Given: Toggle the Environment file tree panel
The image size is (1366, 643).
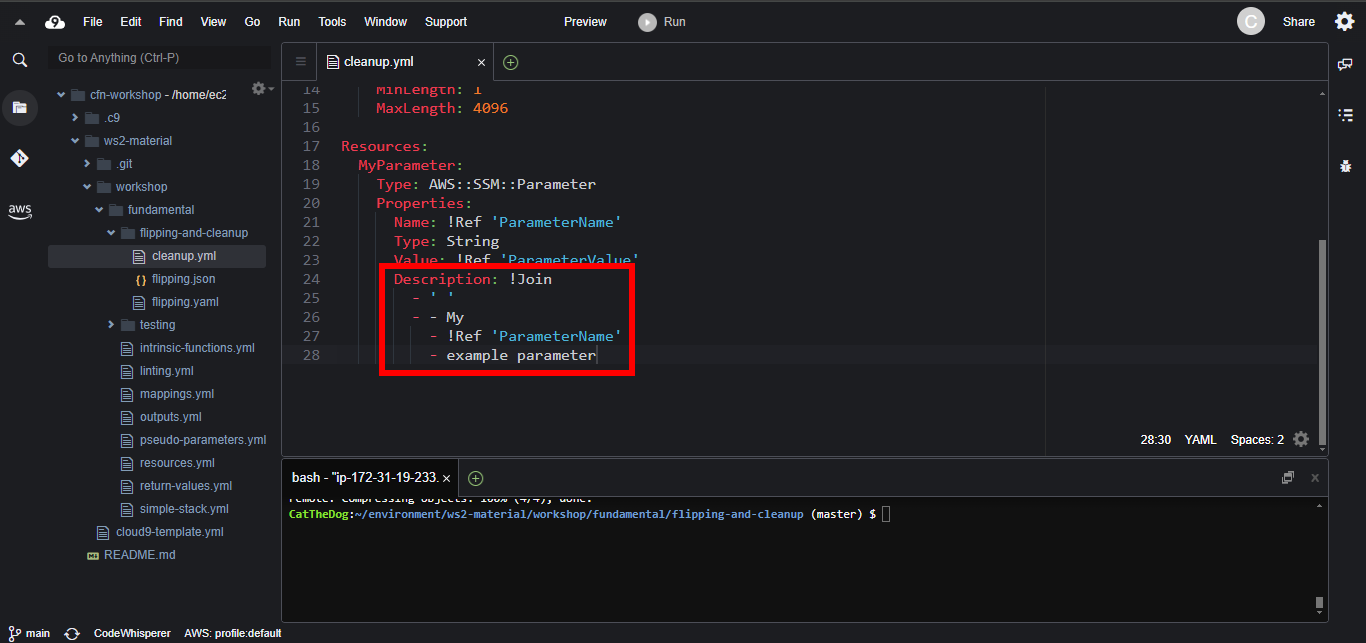Looking at the screenshot, I should [19, 107].
